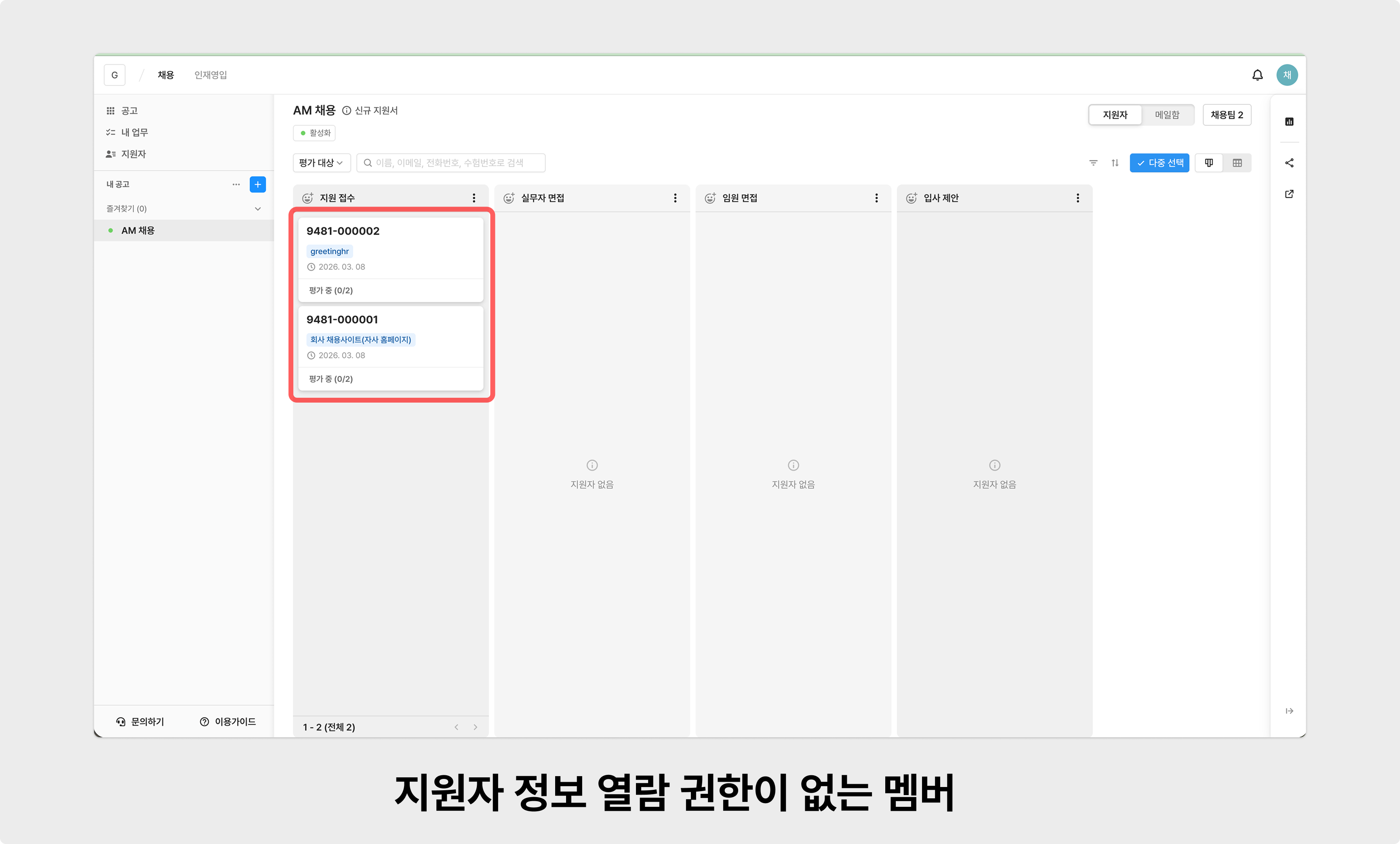Expand the 즐겨찾기 (0) section
Image resolution: width=1400 pixels, height=844 pixels.
coord(257,209)
